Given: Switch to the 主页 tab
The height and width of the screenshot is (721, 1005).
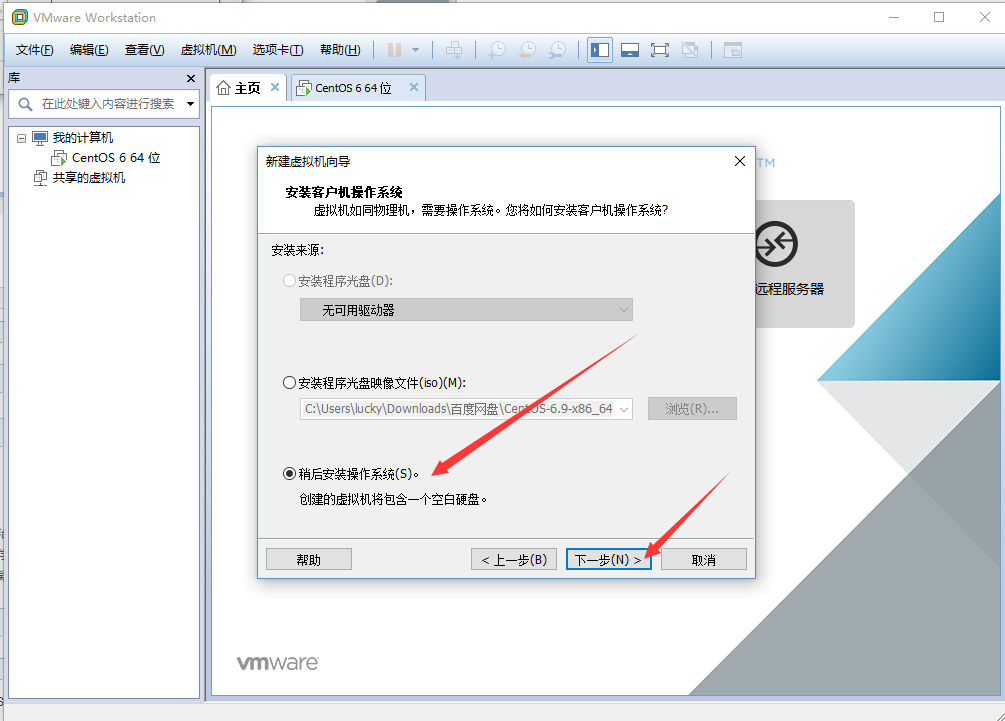Looking at the screenshot, I should pyautogui.click(x=247, y=88).
